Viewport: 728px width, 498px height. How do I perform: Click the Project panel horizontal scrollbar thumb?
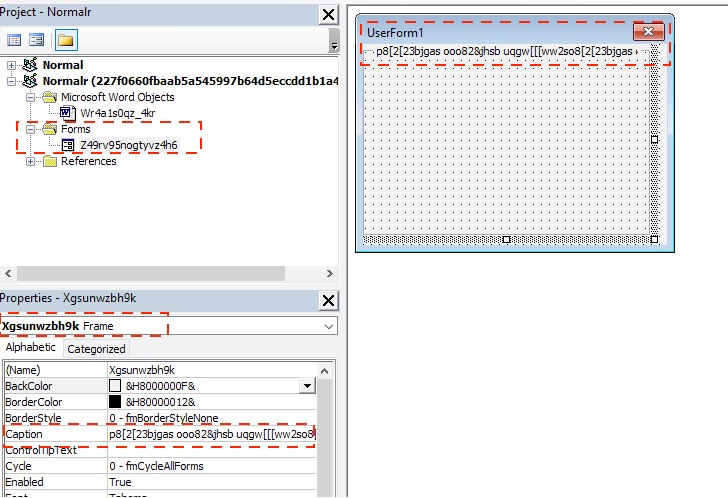coord(151,273)
